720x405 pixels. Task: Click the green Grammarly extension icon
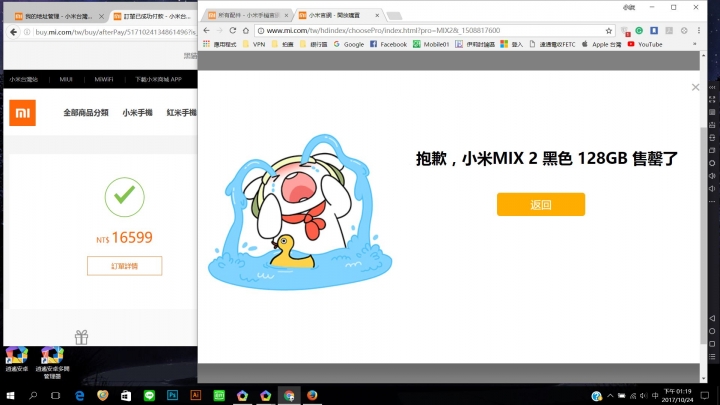click(x=639, y=30)
